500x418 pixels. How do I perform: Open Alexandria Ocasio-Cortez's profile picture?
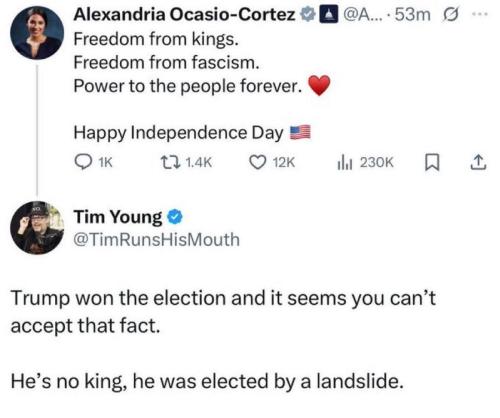click(x=37, y=33)
